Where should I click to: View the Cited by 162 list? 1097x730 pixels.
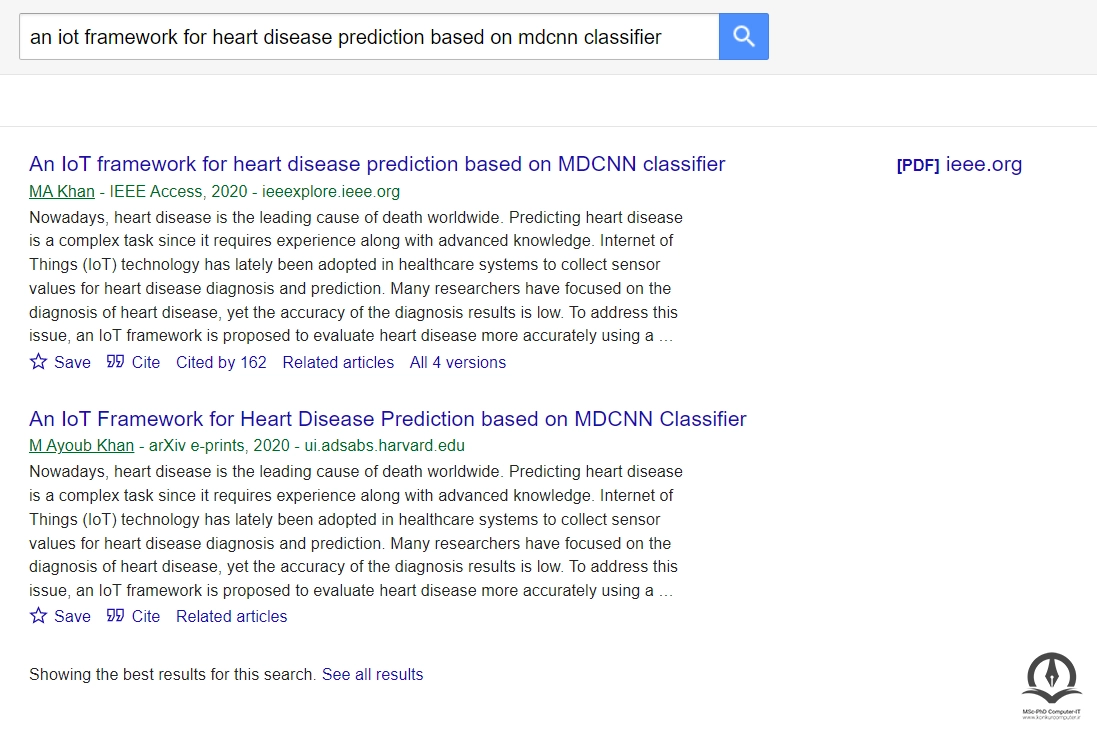[221, 362]
